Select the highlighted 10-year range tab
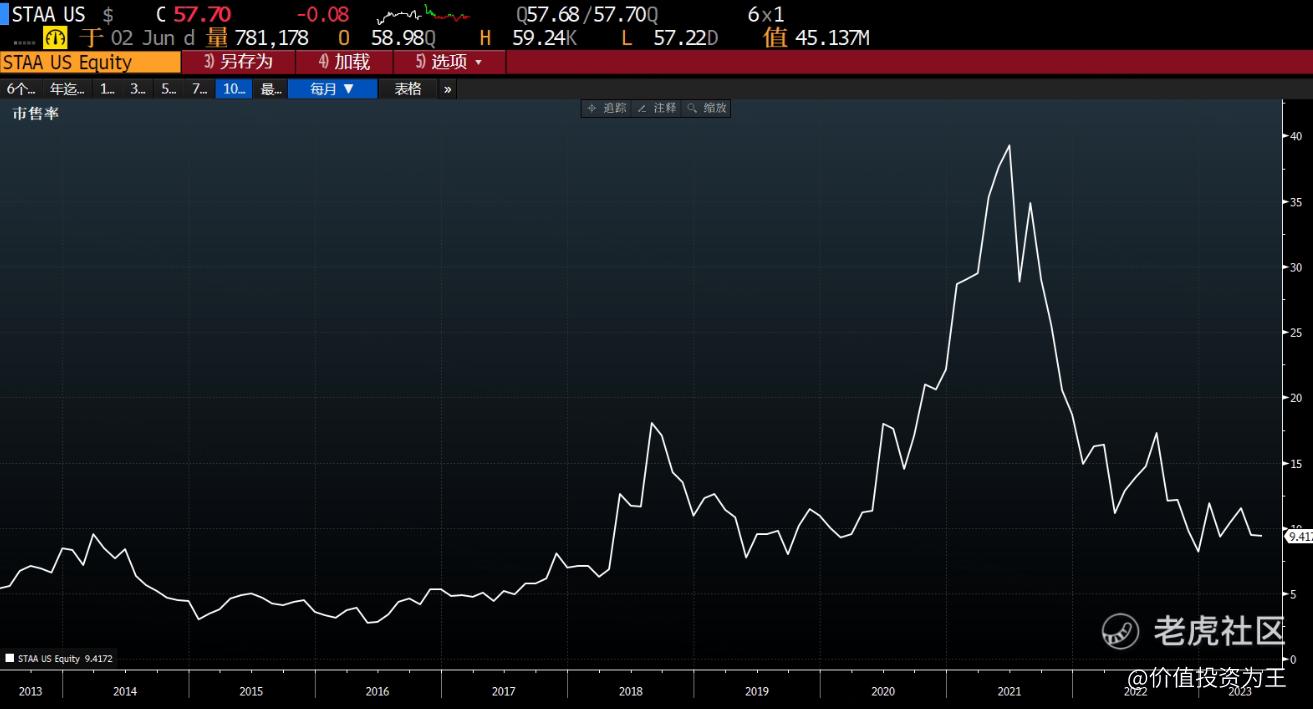The image size is (1313, 709). [x=234, y=89]
